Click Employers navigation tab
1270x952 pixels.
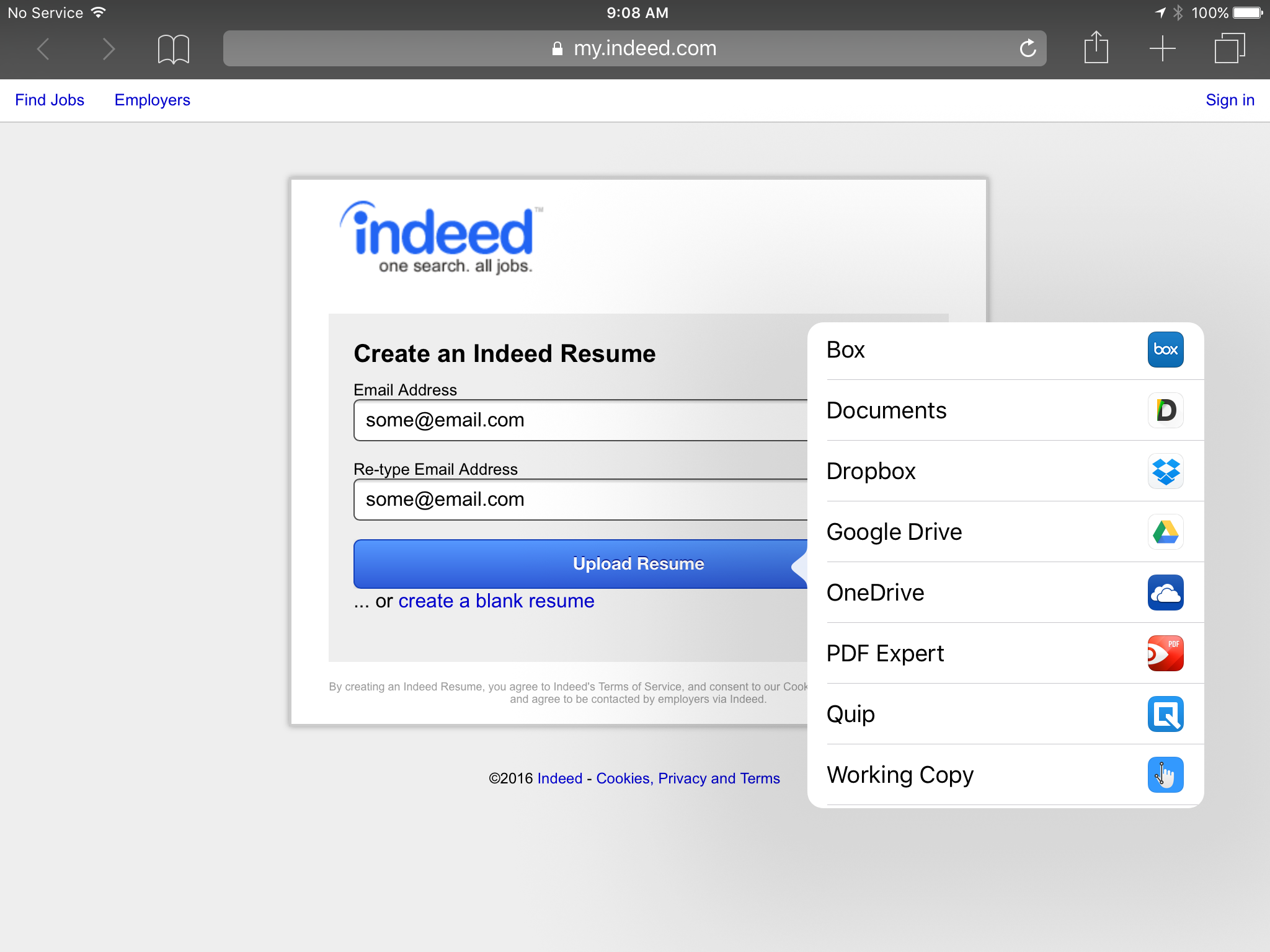pos(153,99)
